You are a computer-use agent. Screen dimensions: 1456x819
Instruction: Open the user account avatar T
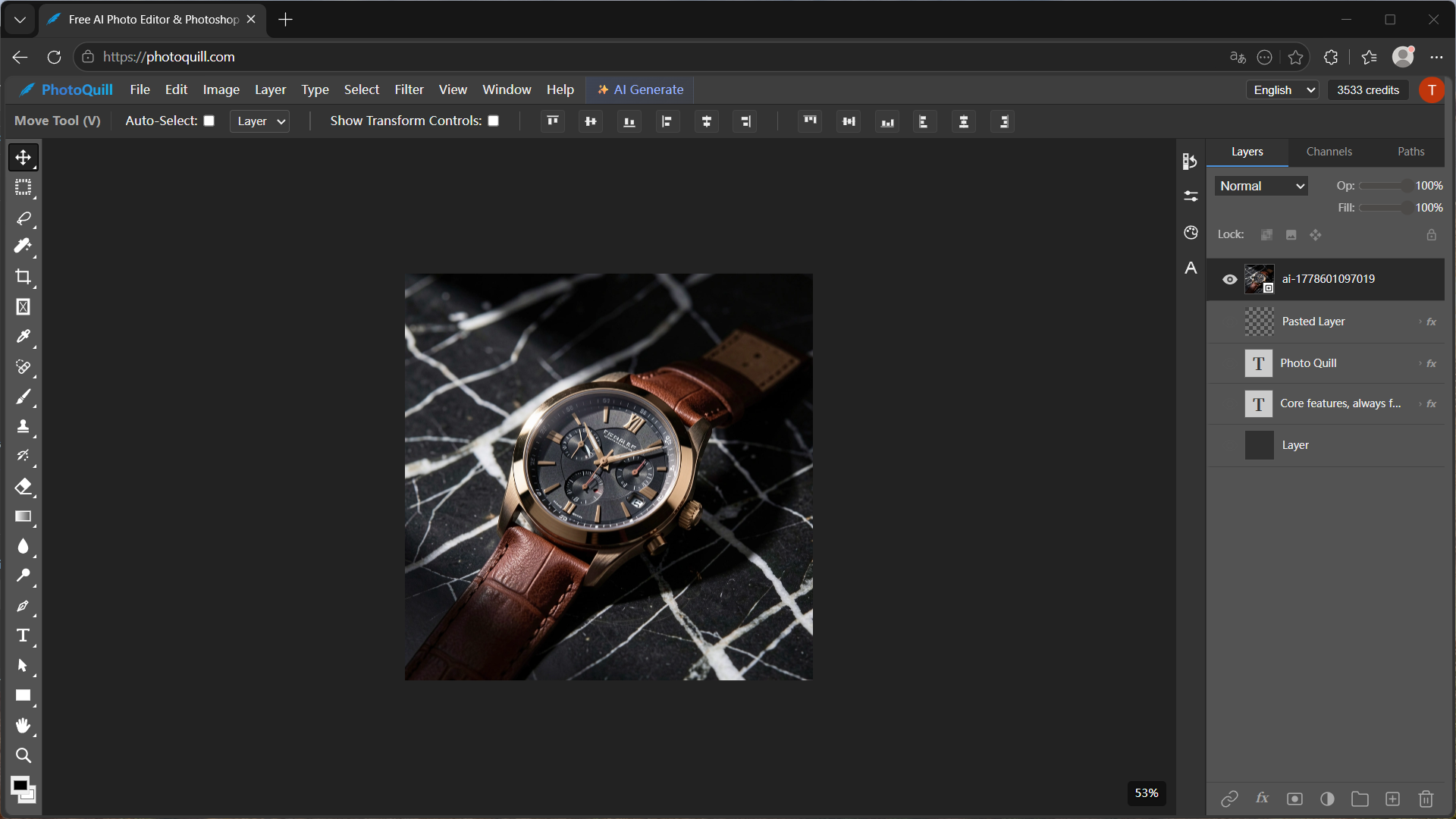click(x=1431, y=89)
